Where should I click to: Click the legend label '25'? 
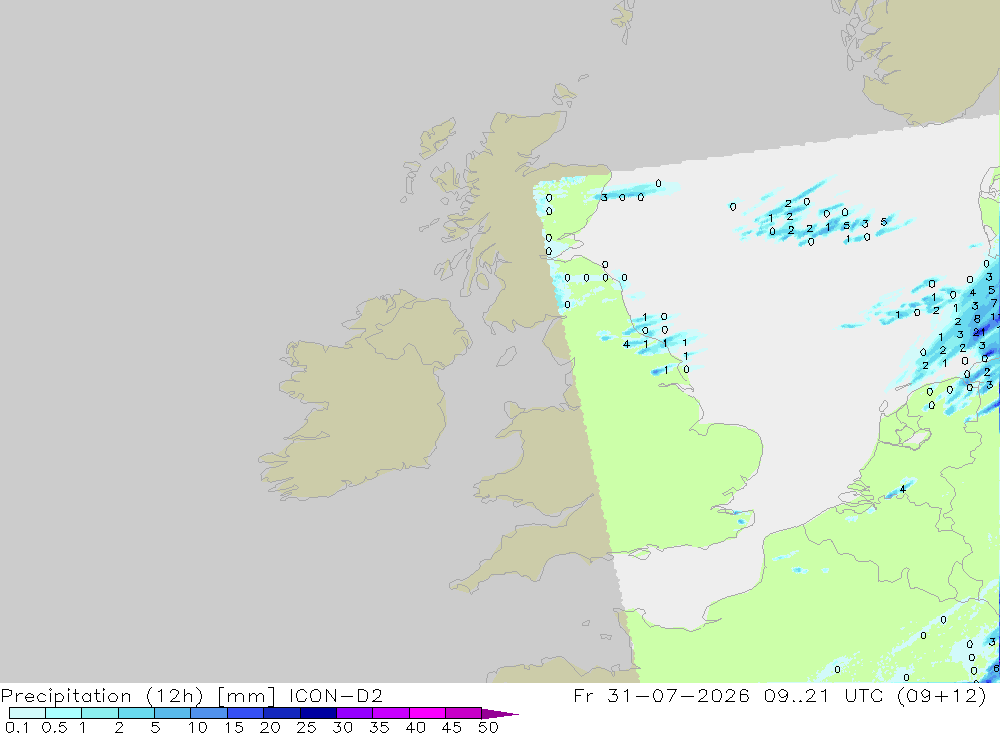(306, 727)
